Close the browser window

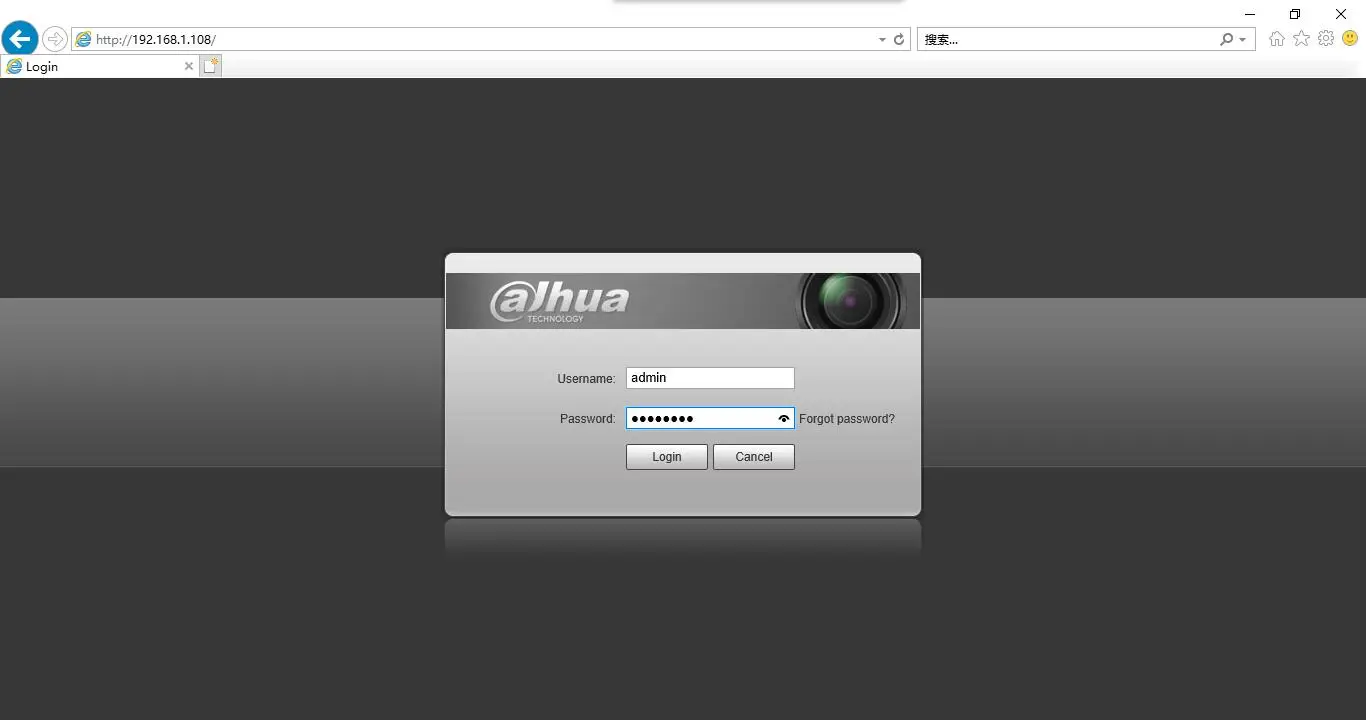coord(1341,14)
